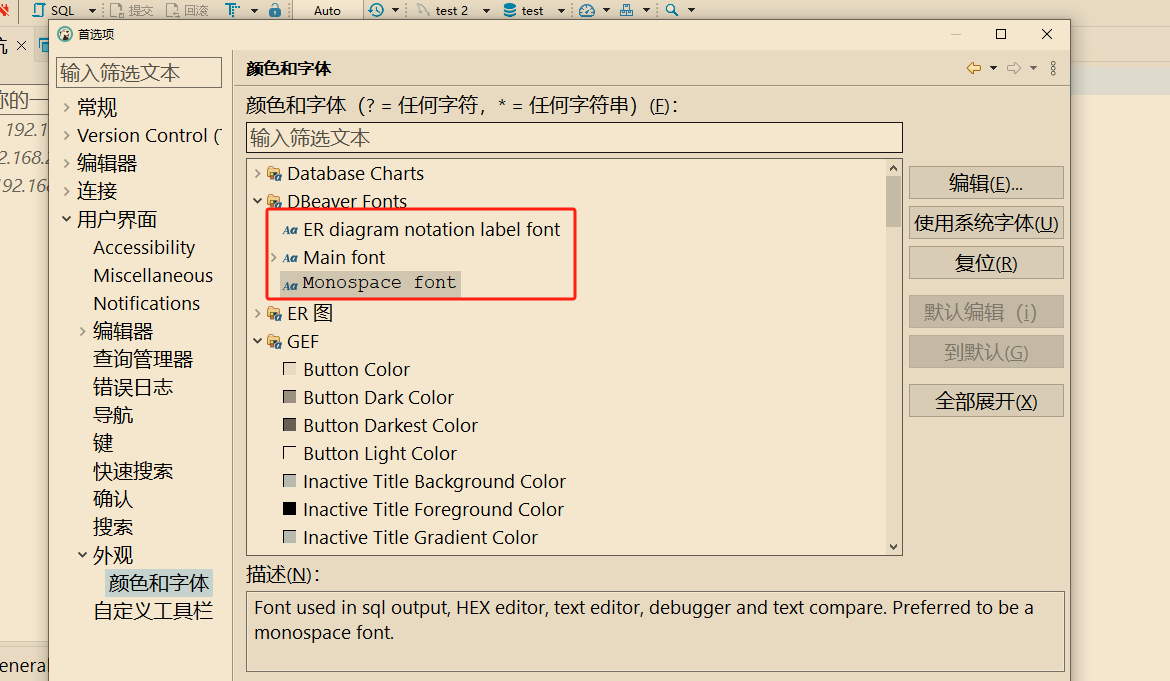This screenshot has height=681, width=1170.
Task: Select Accessibility in the preferences tree
Action: [144, 248]
